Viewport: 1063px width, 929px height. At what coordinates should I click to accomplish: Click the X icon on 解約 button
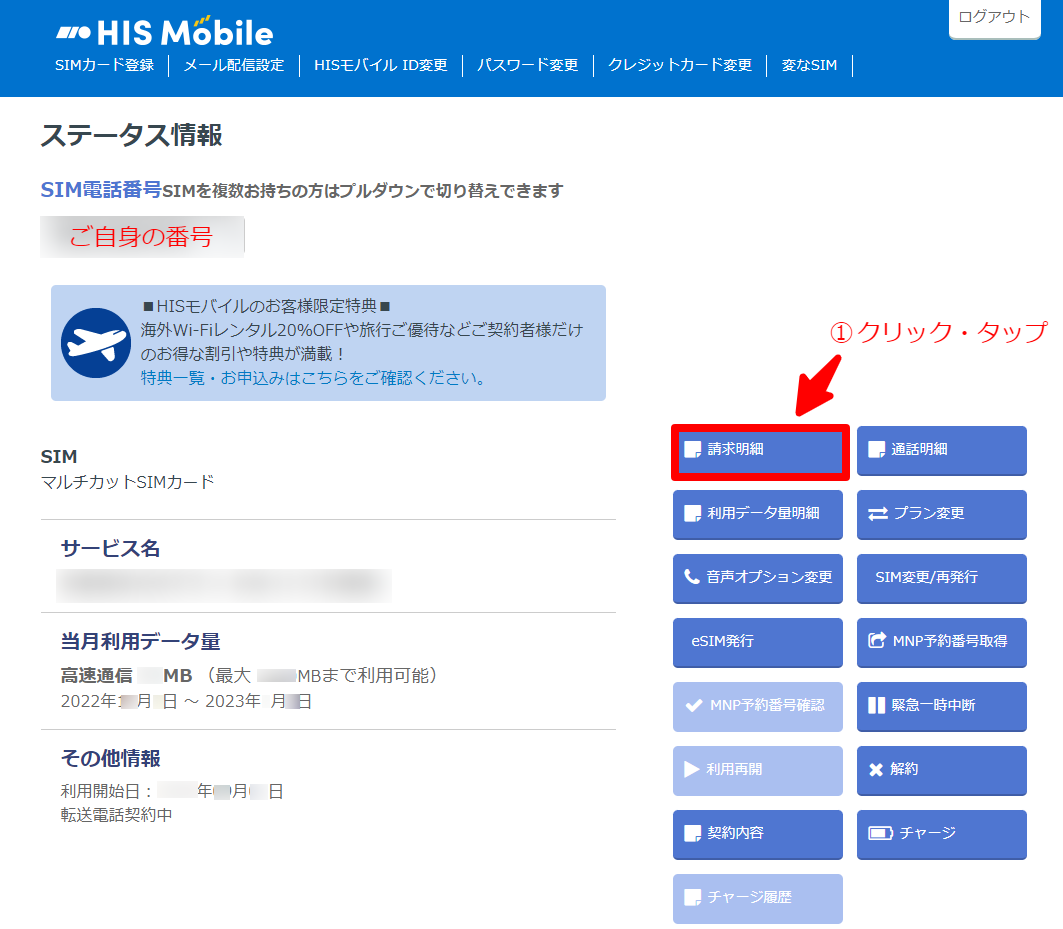tap(876, 770)
